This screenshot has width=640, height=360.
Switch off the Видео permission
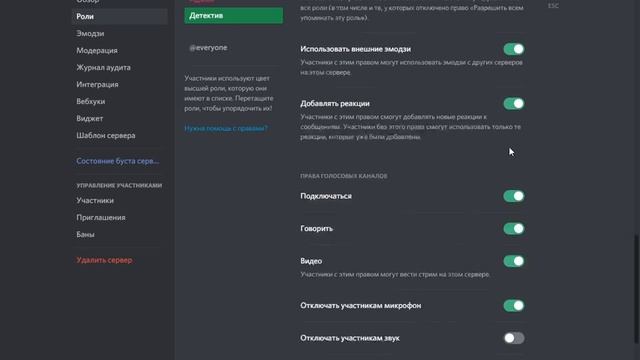[513, 261]
